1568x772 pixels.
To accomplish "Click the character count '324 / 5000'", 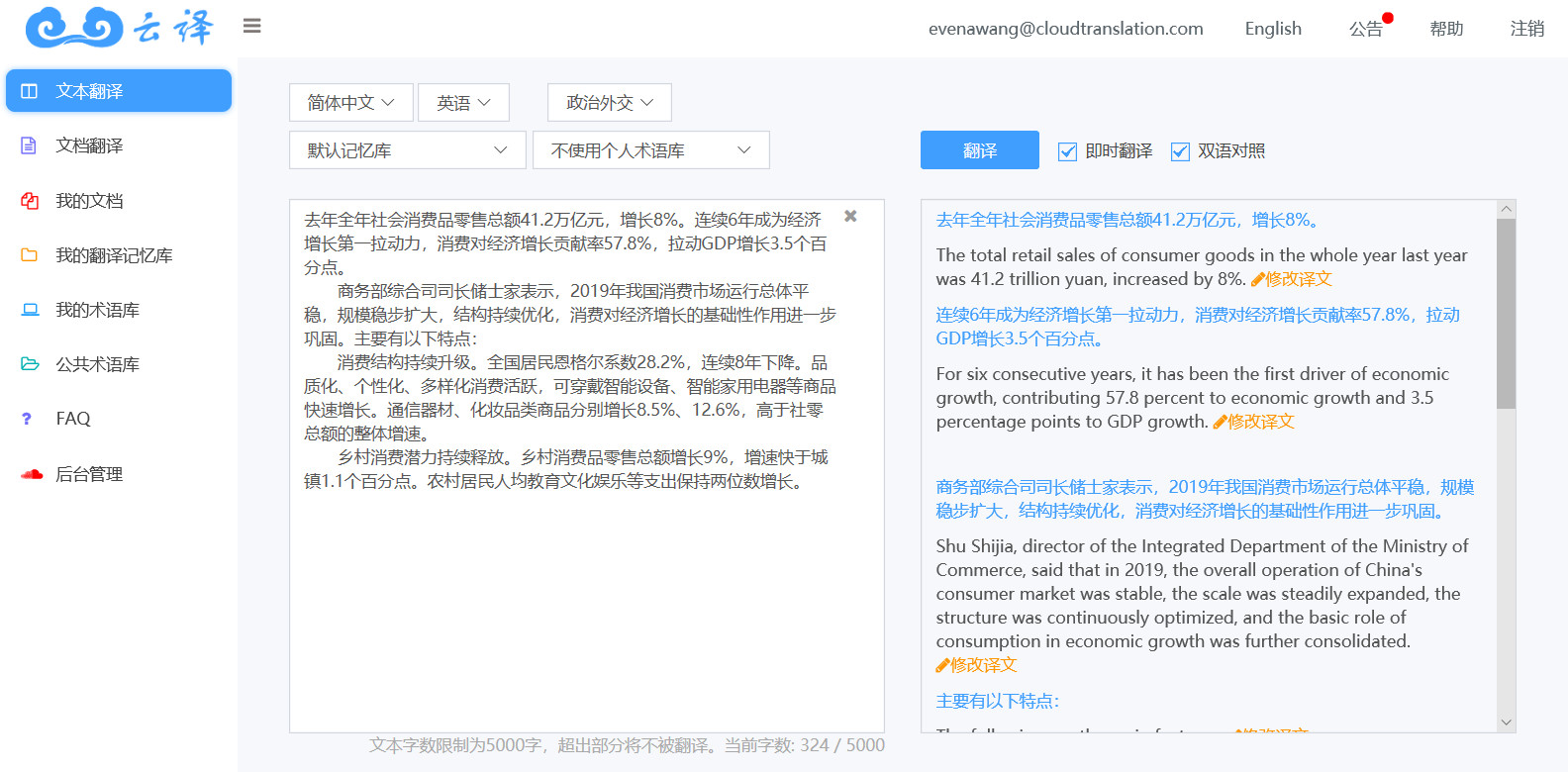I will [842, 745].
